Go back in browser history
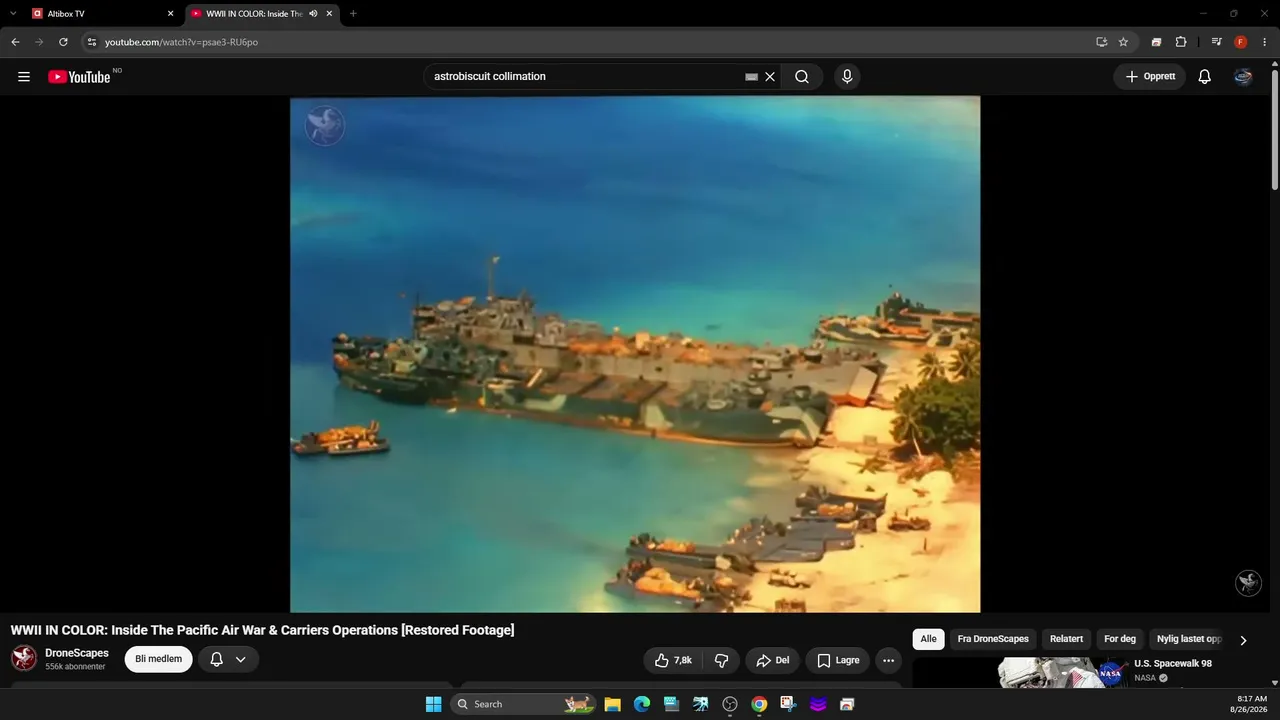The image size is (1280, 720). coord(15,42)
